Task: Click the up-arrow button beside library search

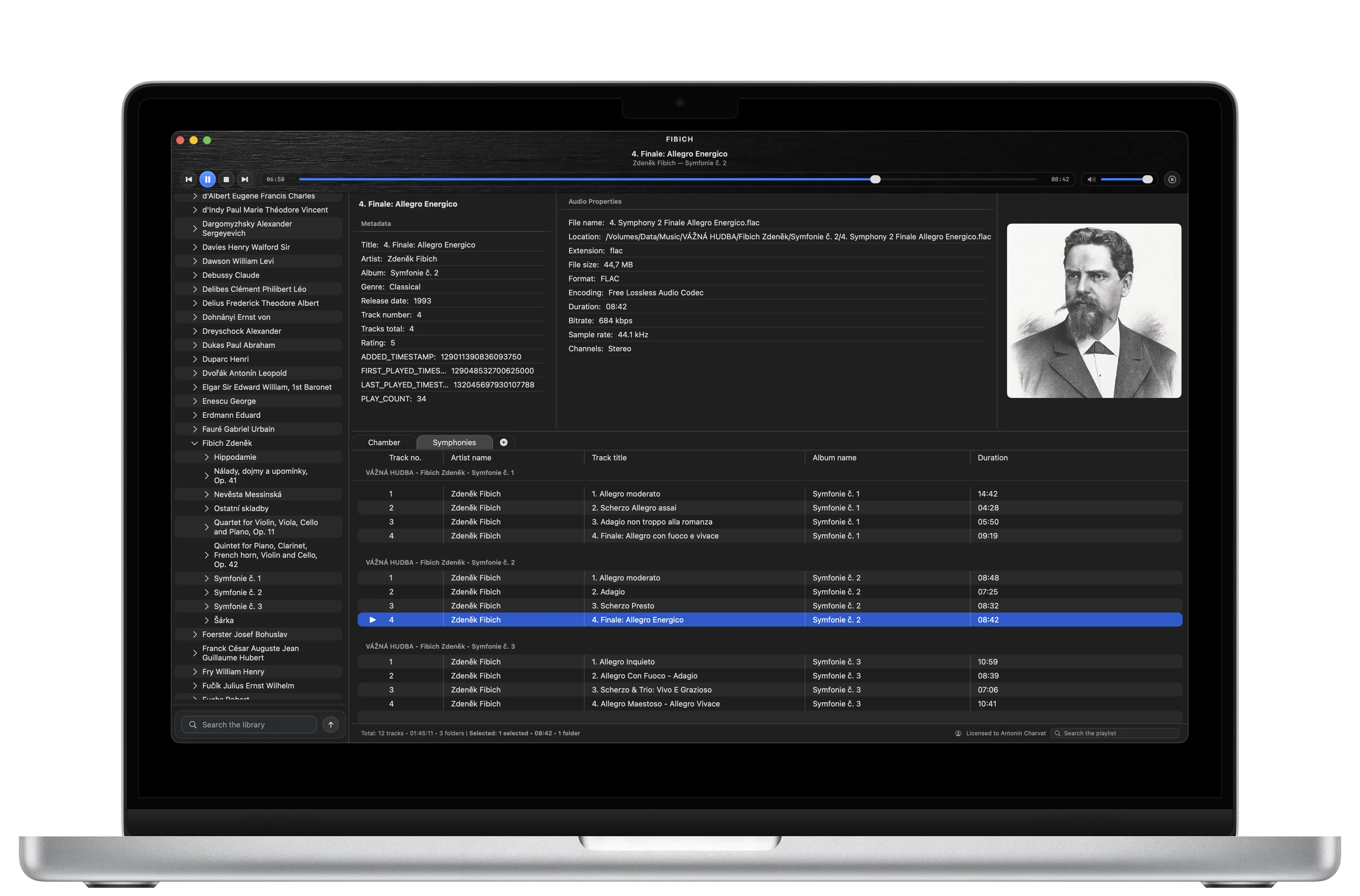Action: click(x=330, y=725)
